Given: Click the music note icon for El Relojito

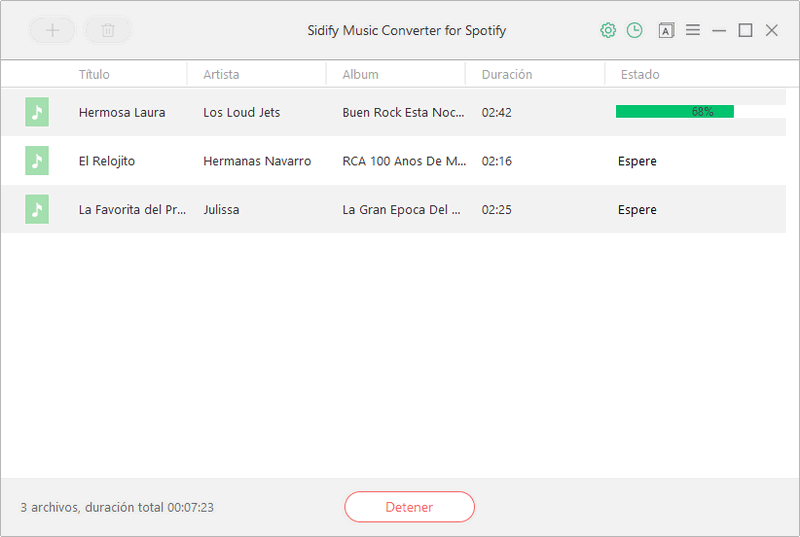Looking at the screenshot, I should 37,161.
